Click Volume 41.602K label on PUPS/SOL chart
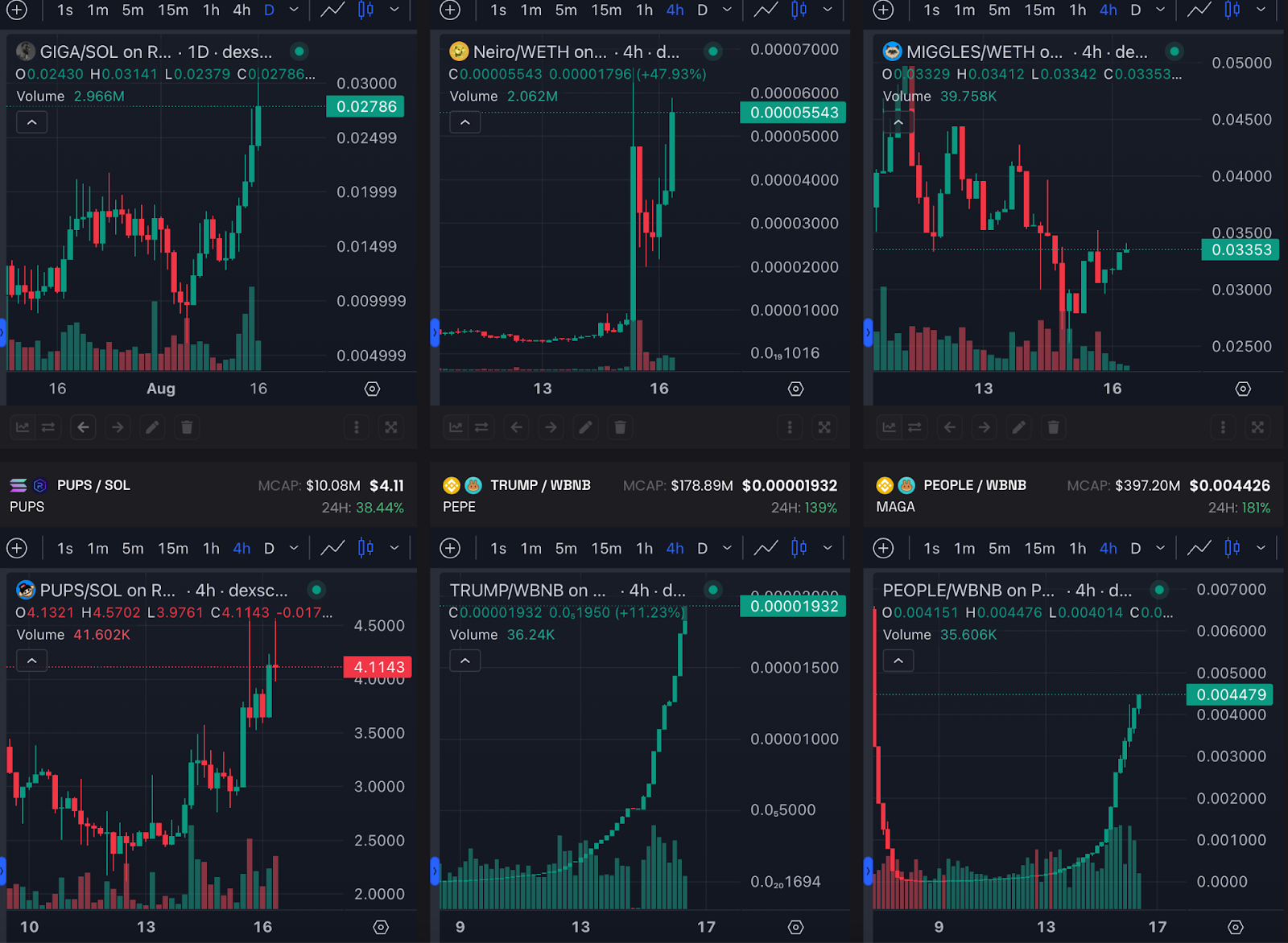The image size is (1288, 943). click(73, 634)
